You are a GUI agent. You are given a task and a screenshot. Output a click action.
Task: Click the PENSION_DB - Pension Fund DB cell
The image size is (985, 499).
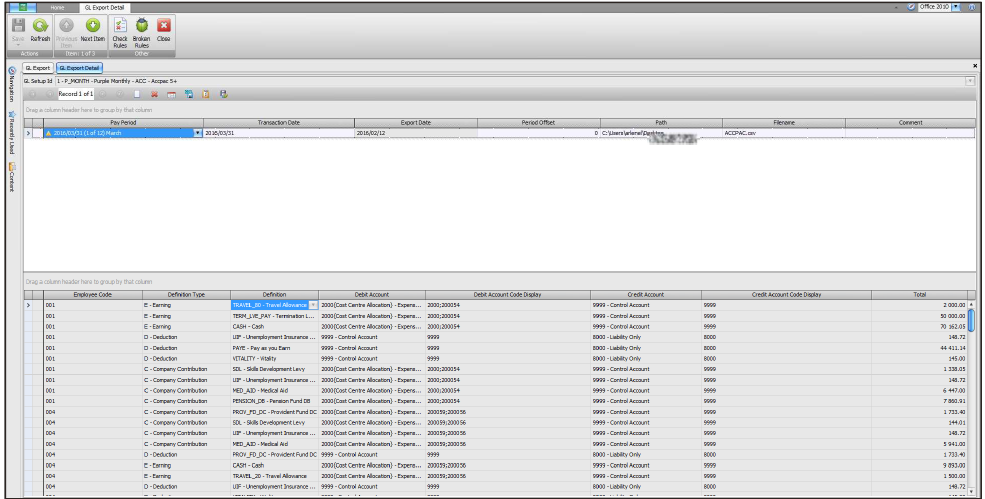tap(275, 401)
